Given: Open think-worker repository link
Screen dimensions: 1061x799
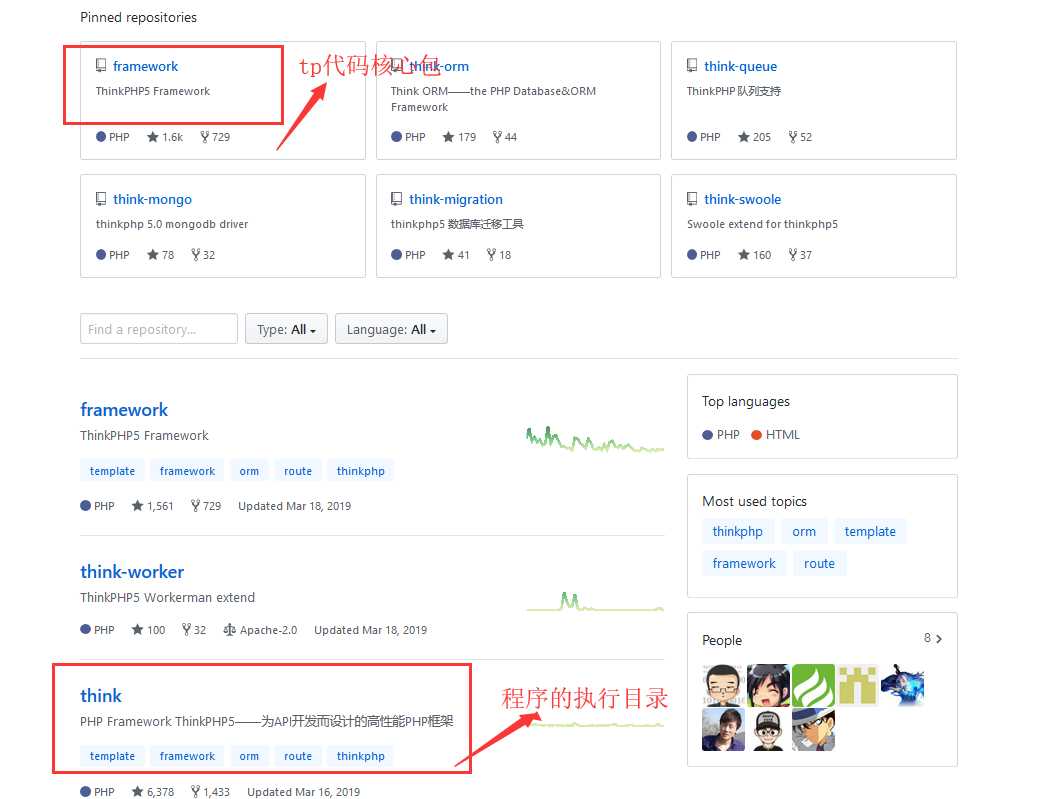Looking at the screenshot, I should coord(132,572).
